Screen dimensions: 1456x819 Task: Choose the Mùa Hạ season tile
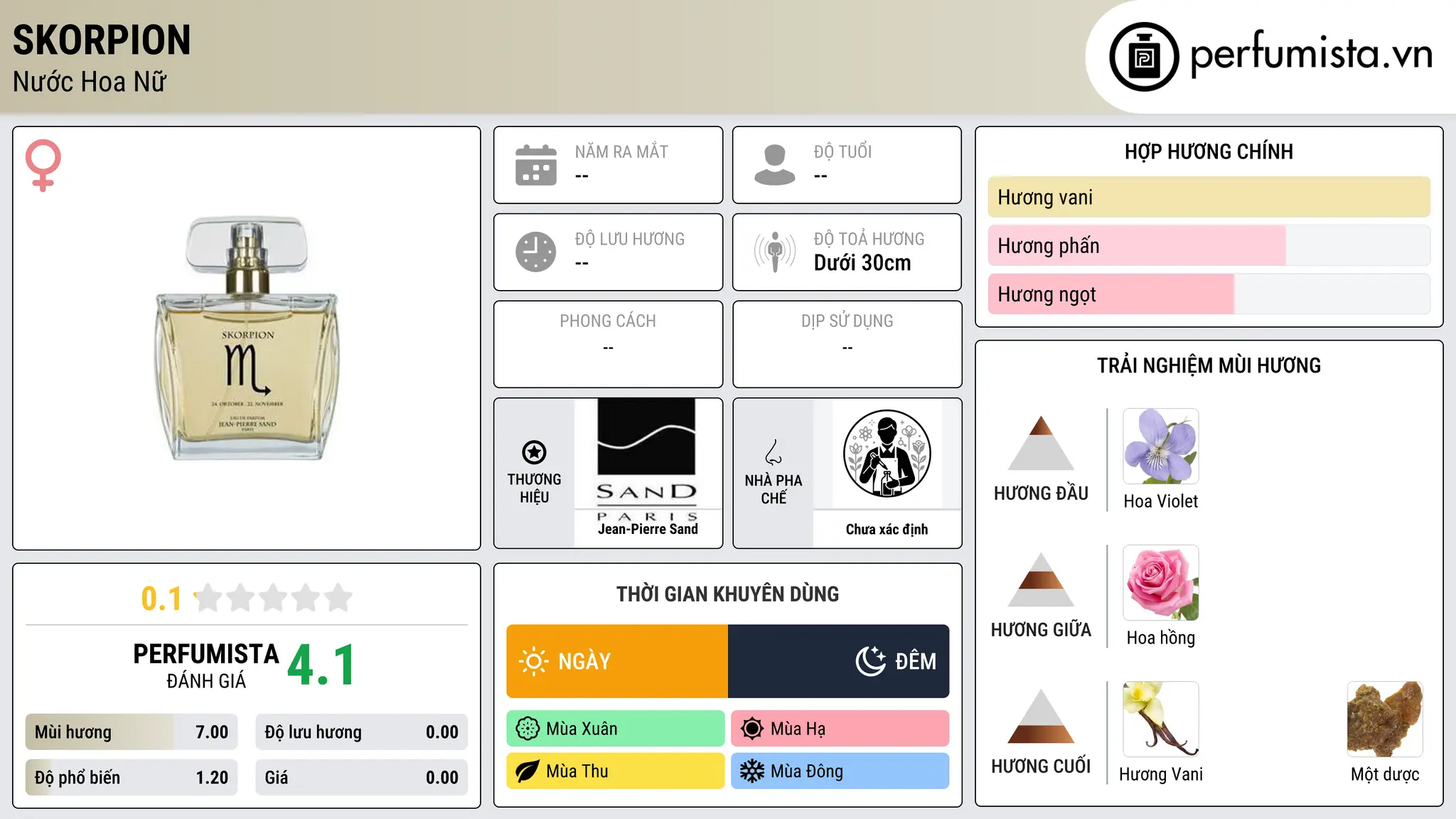pos(840,729)
